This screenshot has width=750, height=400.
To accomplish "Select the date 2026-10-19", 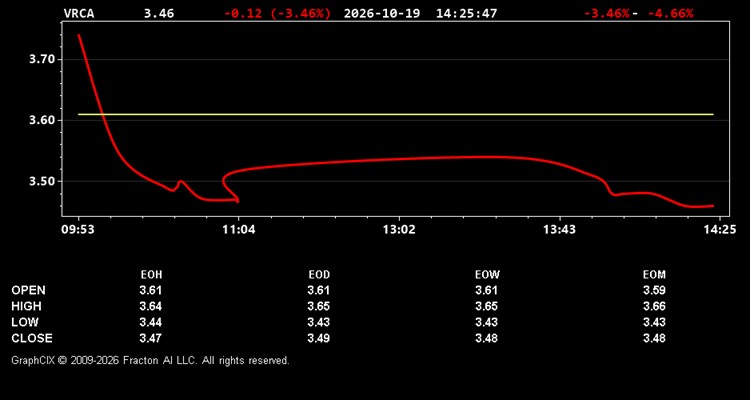I will (382, 13).
